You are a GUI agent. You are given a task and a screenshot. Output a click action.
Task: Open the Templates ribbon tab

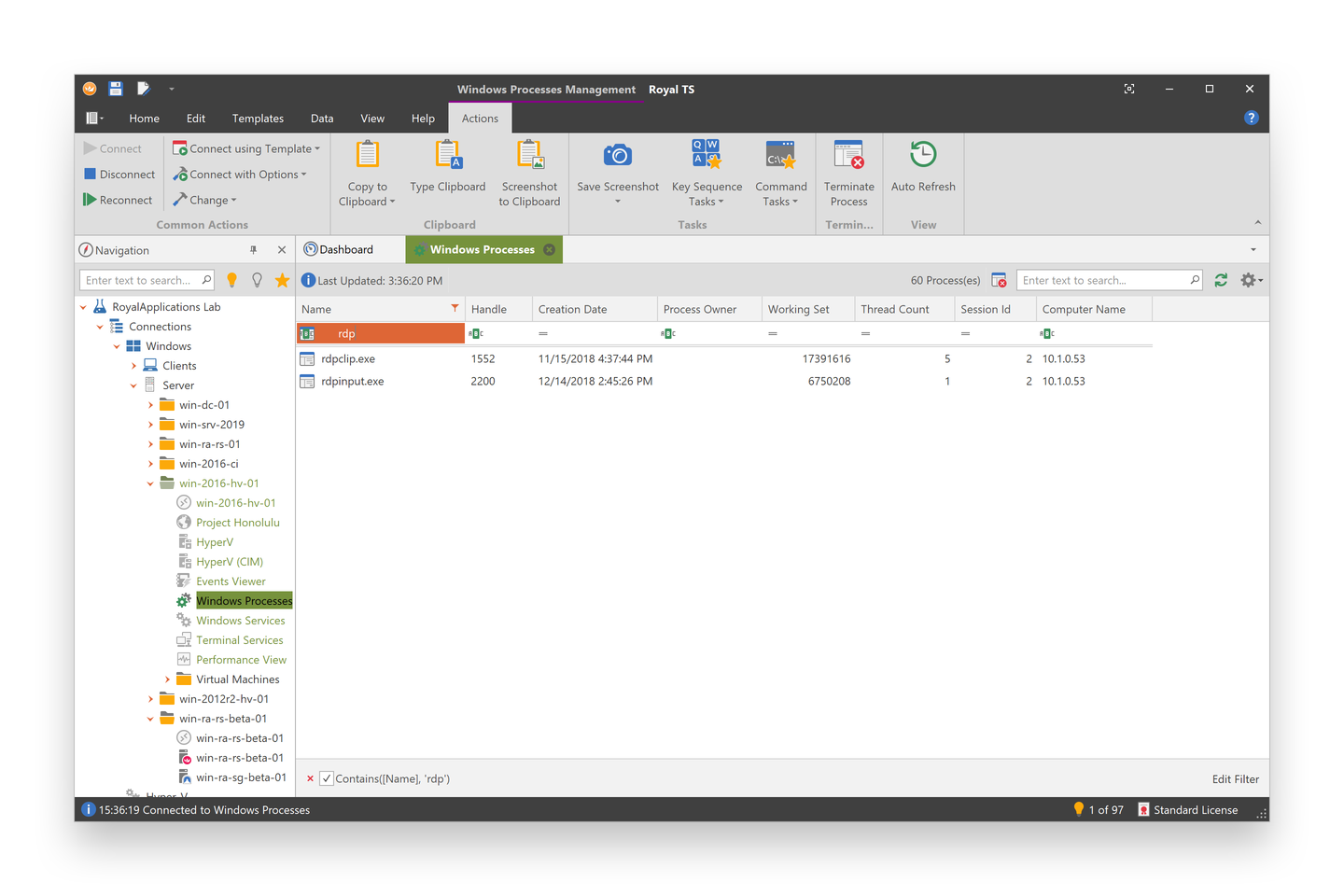click(x=258, y=119)
